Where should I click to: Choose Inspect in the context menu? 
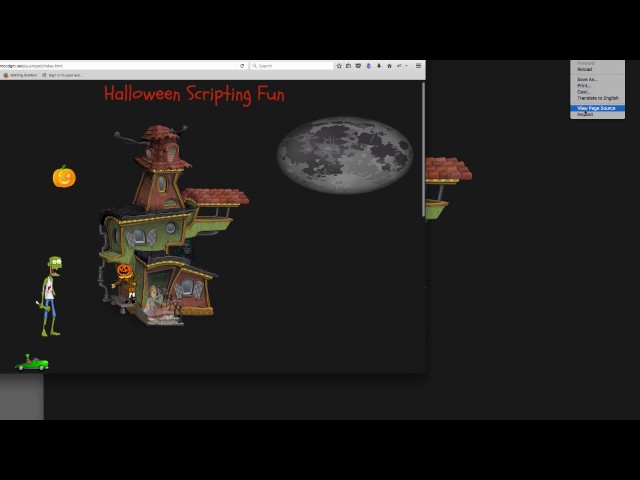click(597, 115)
